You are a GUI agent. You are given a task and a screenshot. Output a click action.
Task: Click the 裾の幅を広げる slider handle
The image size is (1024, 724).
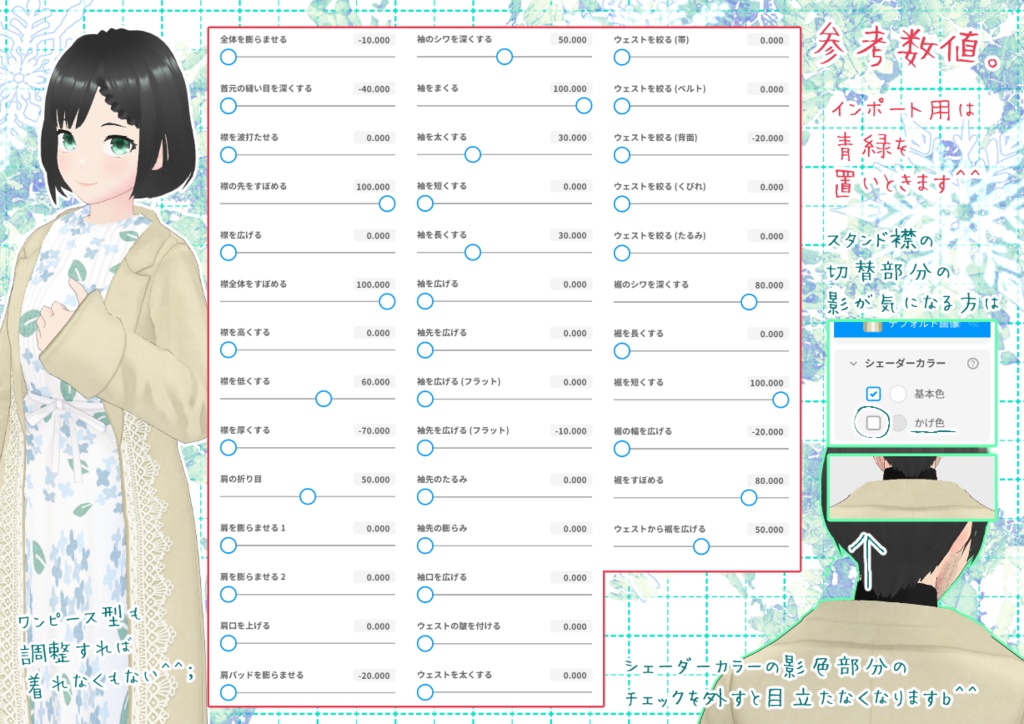coord(622,449)
